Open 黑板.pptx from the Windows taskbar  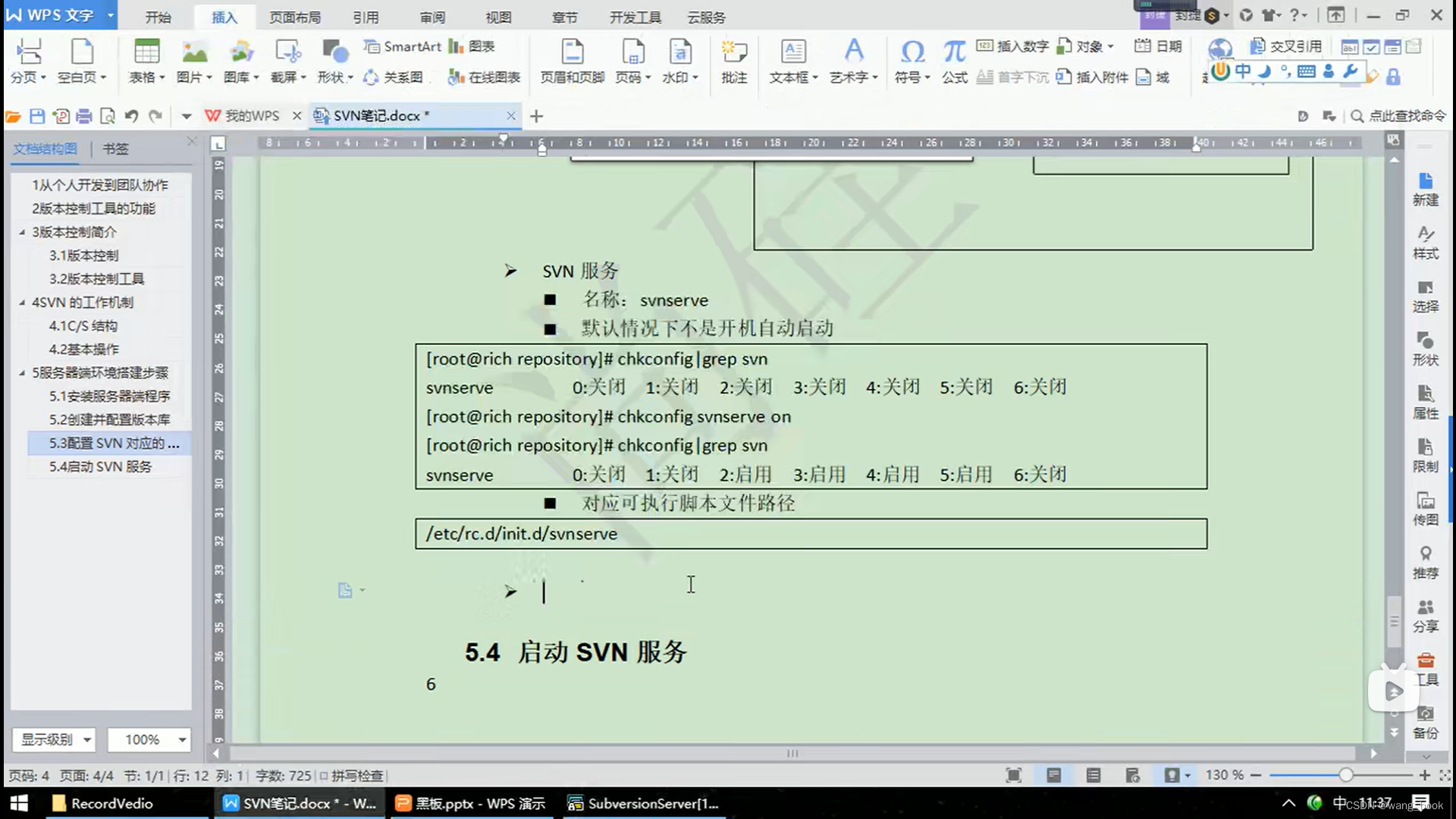click(470, 803)
